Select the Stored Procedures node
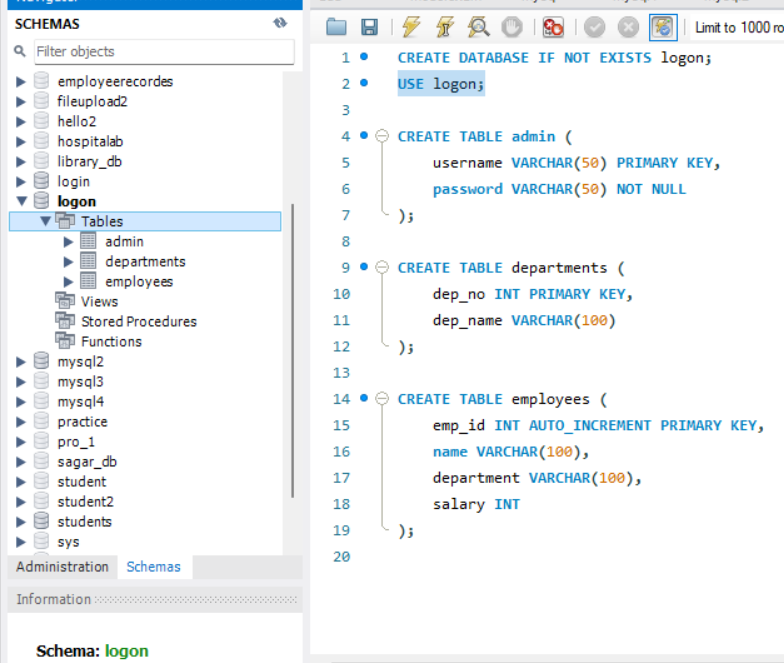The height and width of the screenshot is (663, 784). tap(139, 322)
